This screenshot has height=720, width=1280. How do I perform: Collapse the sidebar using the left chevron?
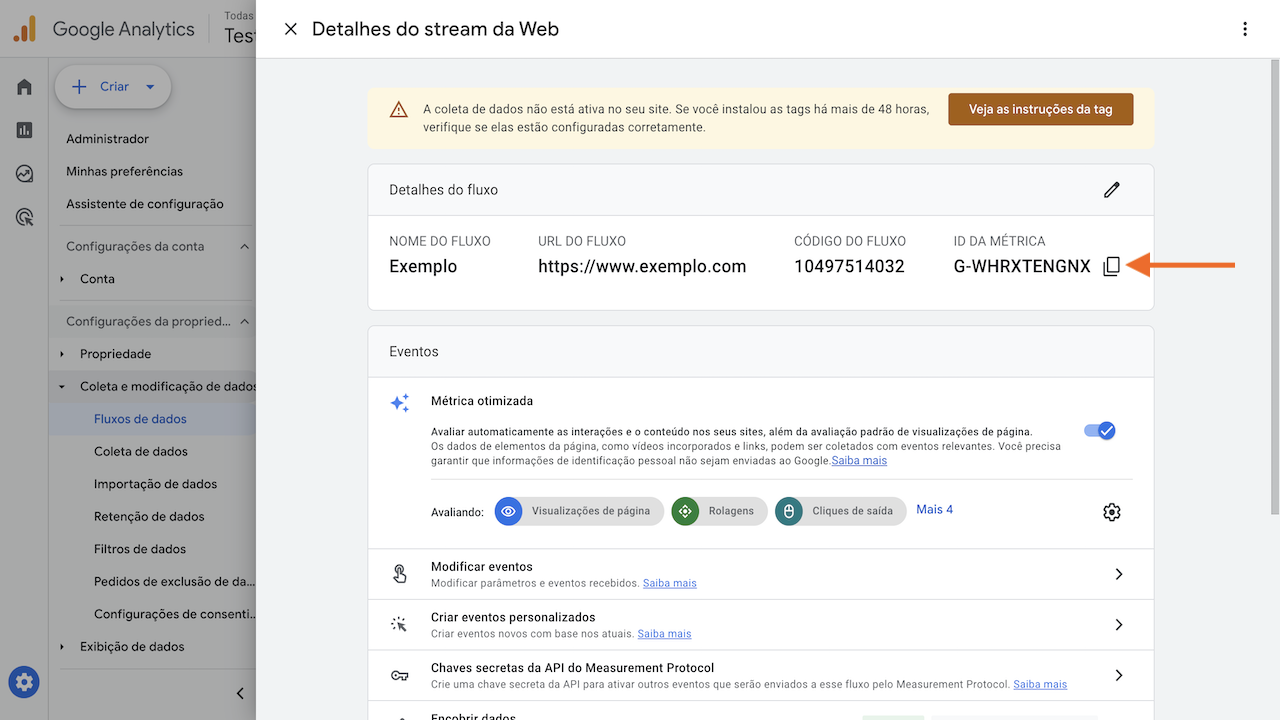pyautogui.click(x=239, y=693)
